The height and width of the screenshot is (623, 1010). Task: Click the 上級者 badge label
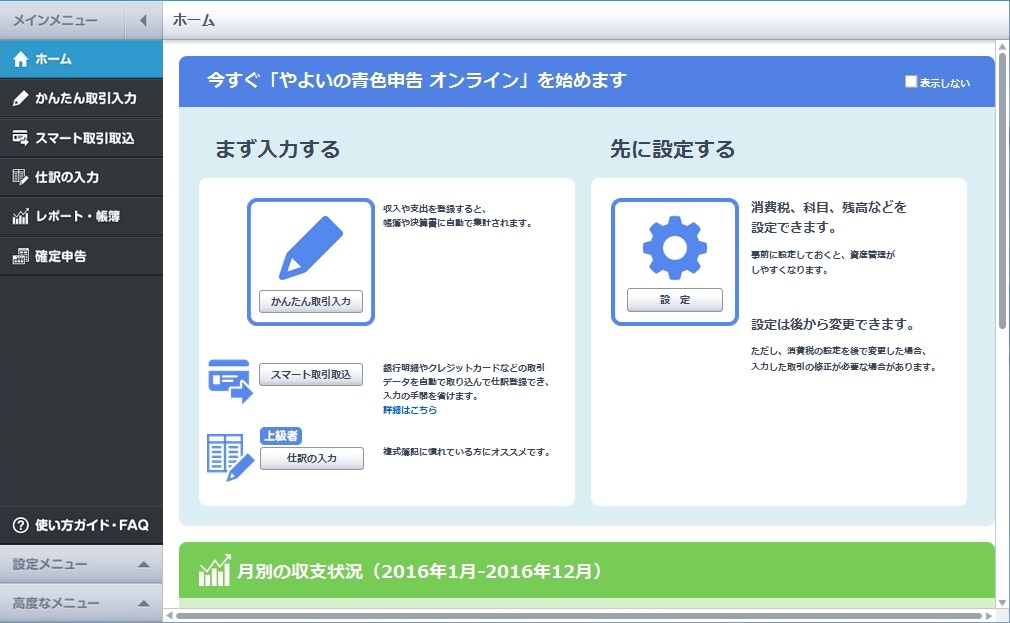coord(281,436)
